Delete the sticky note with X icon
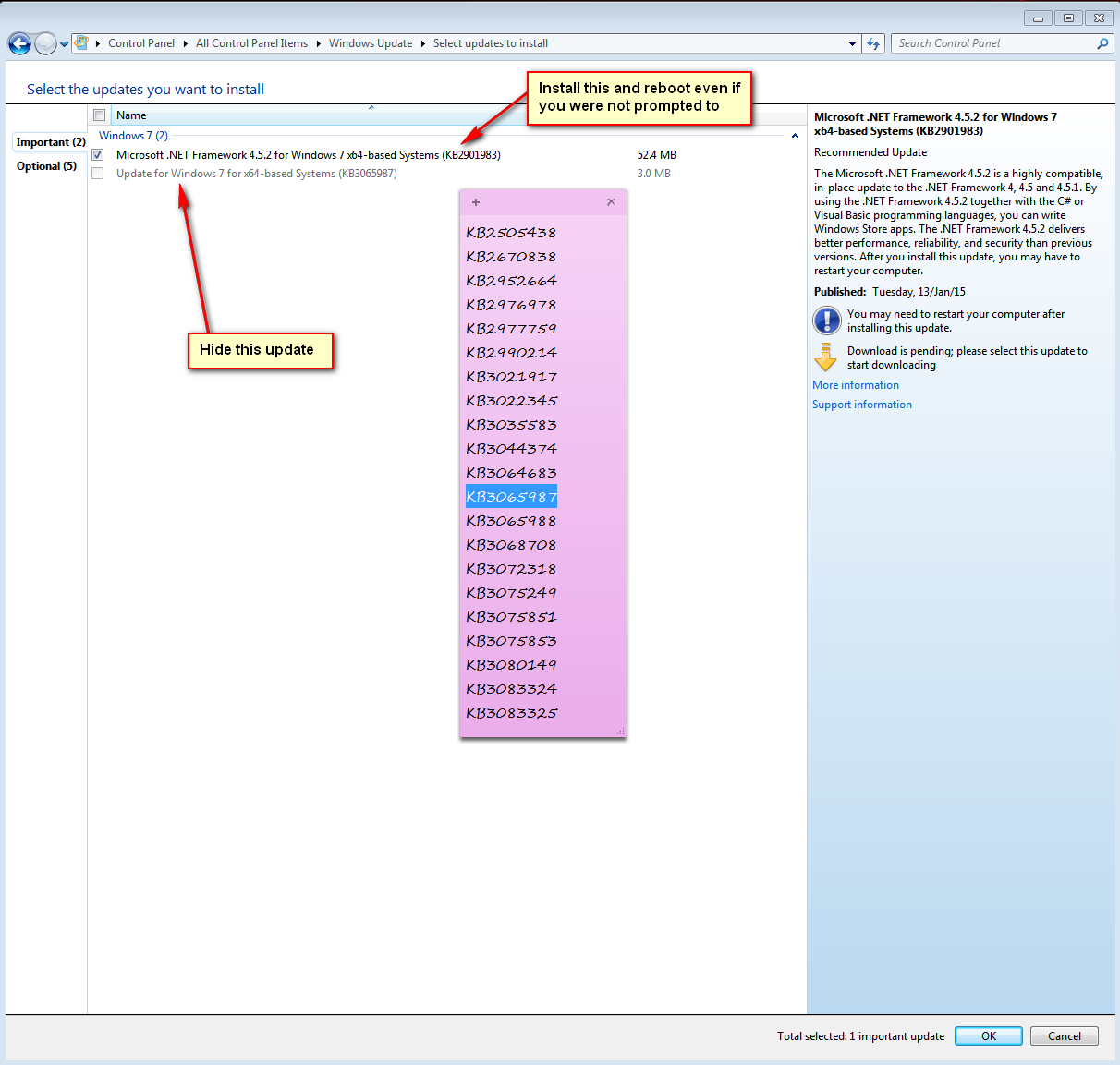The image size is (1120, 1065). click(611, 201)
